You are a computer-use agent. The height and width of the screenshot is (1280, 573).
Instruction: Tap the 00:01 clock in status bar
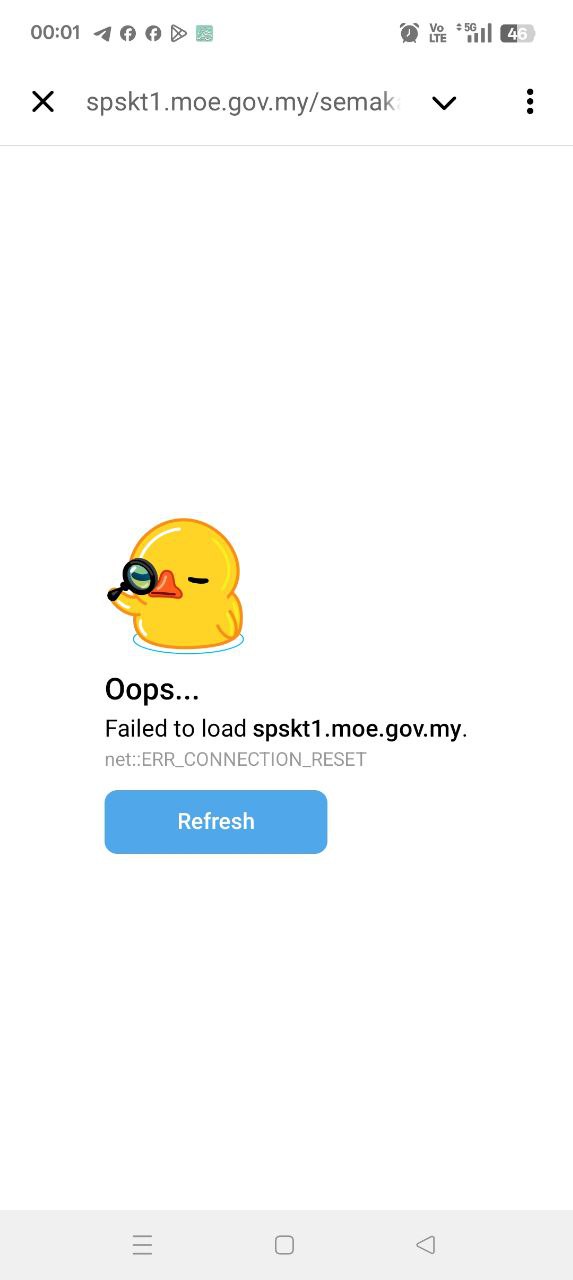pyautogui.click(x=55, y=33)
